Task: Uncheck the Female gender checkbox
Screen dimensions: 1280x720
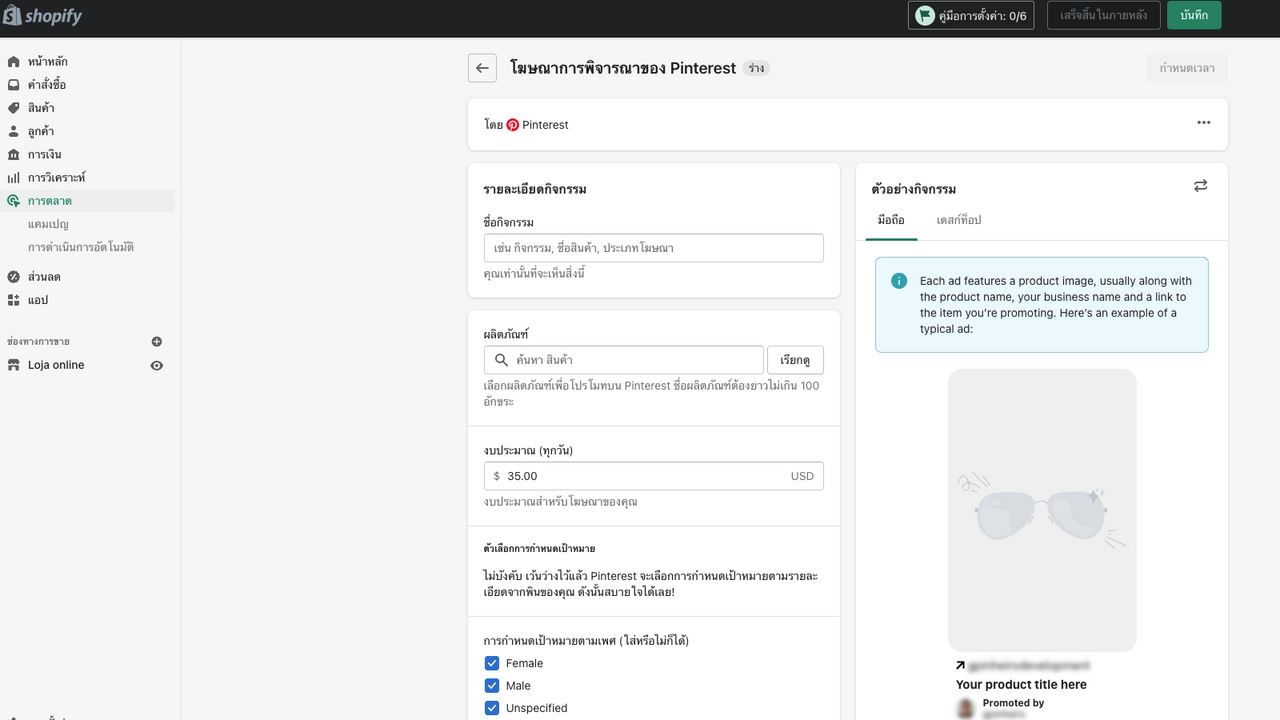Action: (x=492, y=663)
